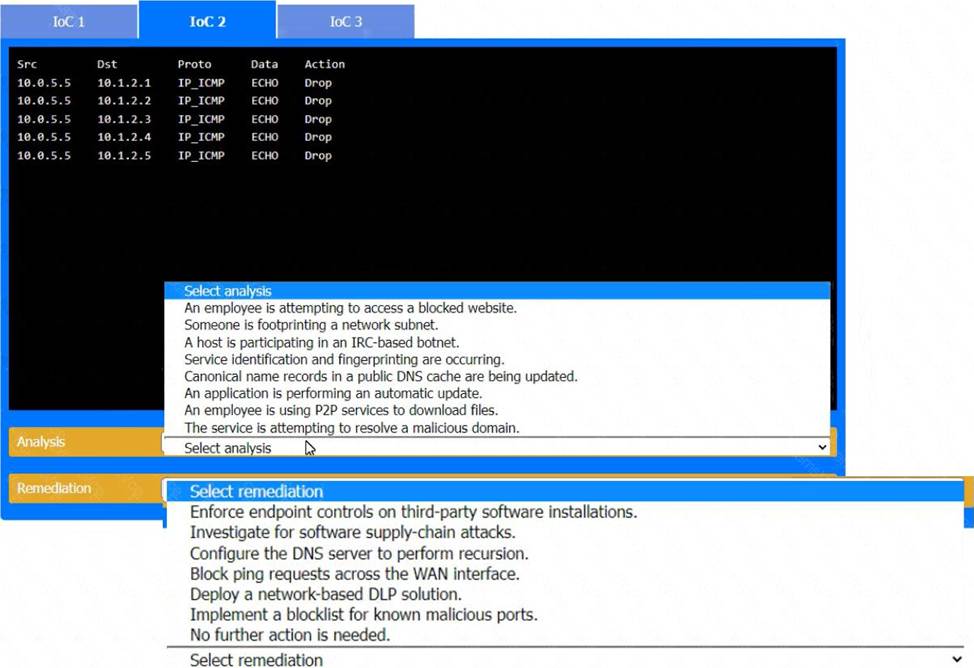Select the IoC 2 tab
The height and width of the screenshot is (668, 974).
[x=207, y=21]
